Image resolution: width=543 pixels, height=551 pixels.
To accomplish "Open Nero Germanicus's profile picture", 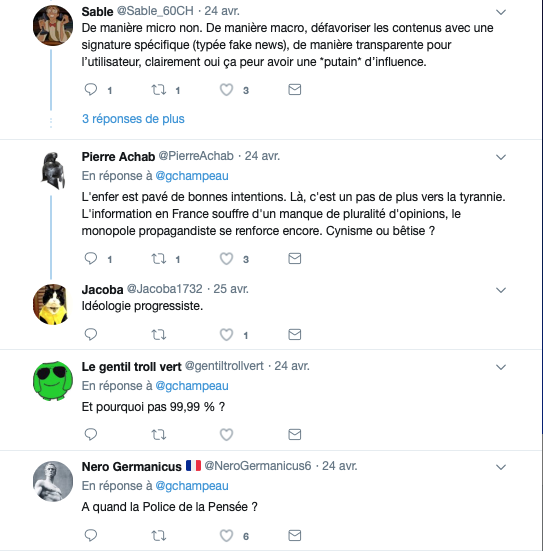I will pos(53,481).
